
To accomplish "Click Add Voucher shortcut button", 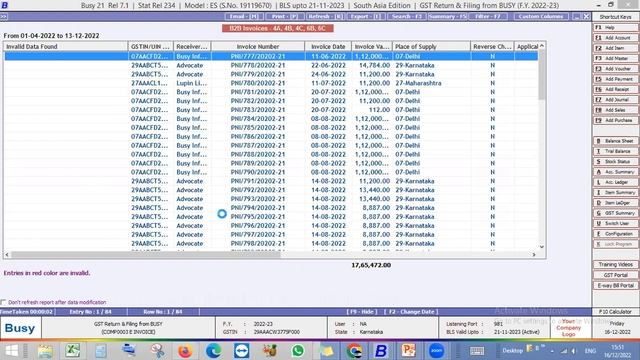I will (x=616, y=69).
